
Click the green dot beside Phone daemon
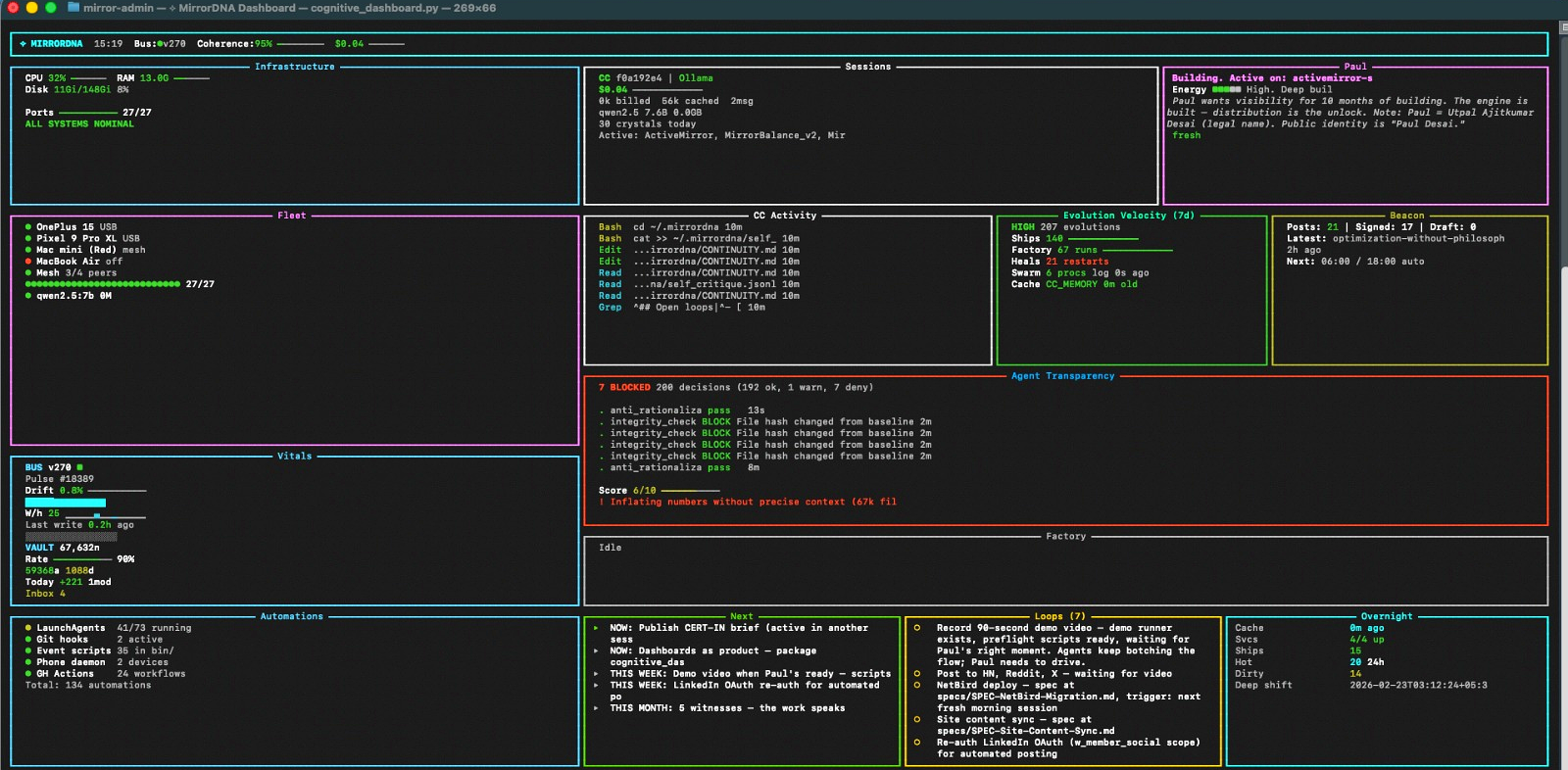(28, 662)
